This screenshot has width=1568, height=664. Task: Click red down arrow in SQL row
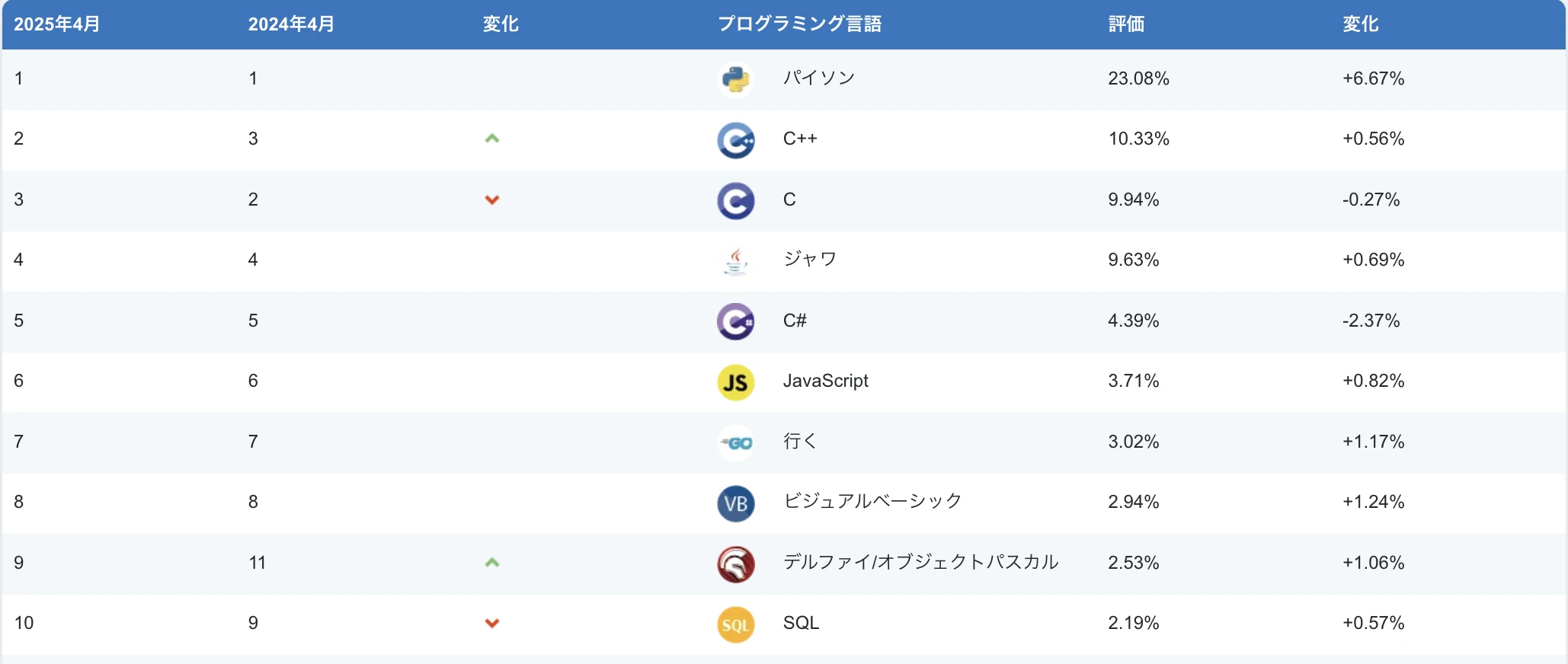pos(492,623)
